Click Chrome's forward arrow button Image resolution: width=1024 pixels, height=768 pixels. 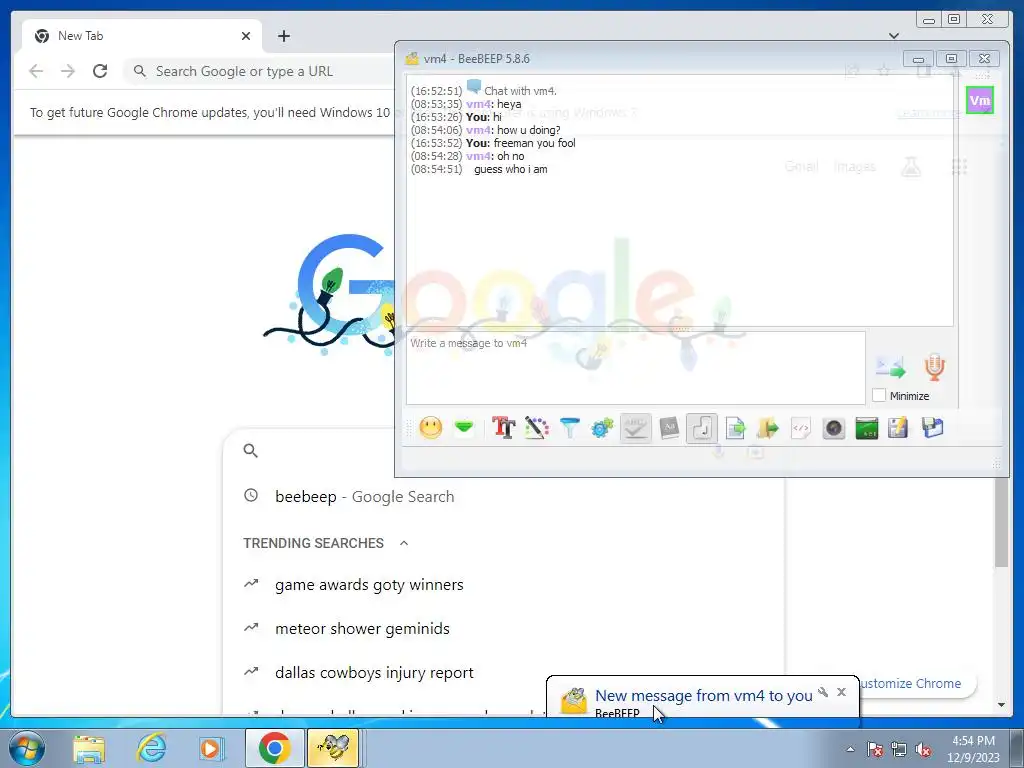point(68,71)
